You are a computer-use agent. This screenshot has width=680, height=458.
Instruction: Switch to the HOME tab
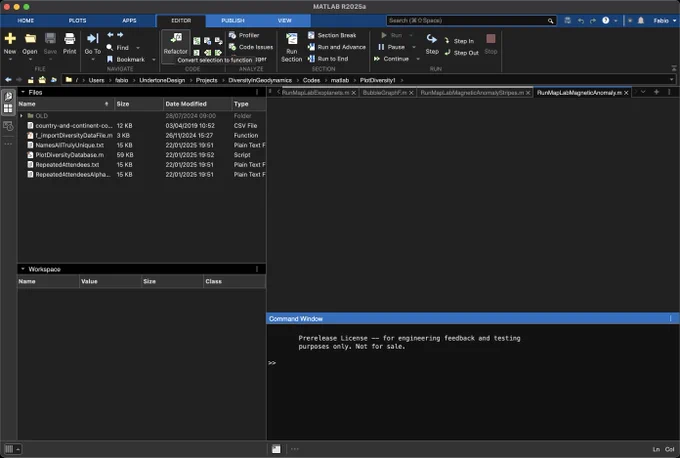coord(26,20)
